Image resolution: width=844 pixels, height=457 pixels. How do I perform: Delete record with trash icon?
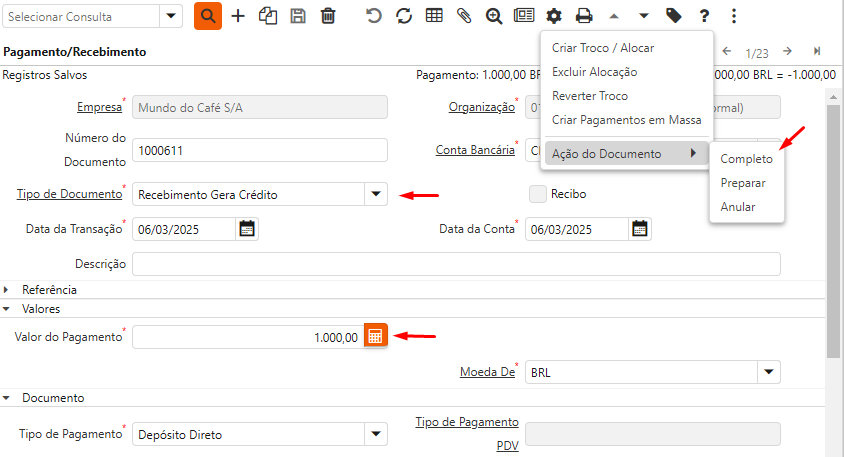coord(328,16)
